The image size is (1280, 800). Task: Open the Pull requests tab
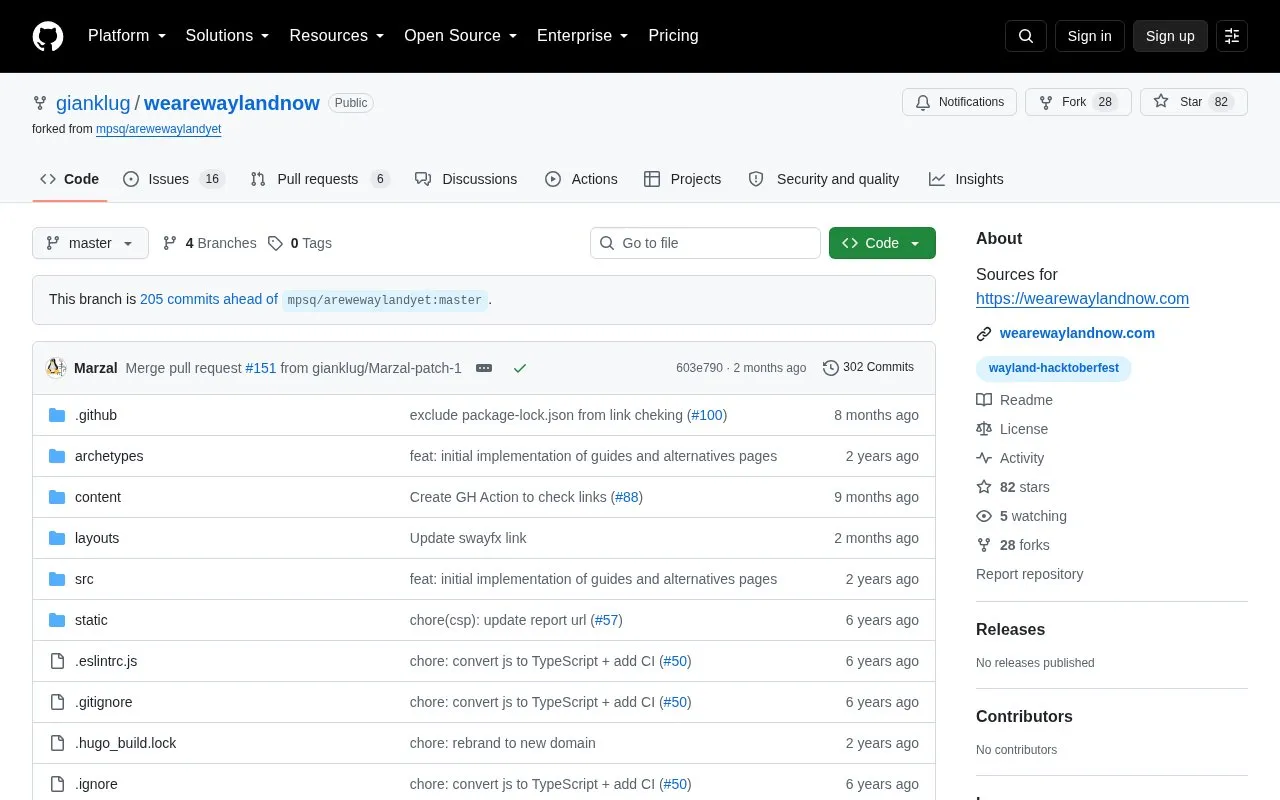(319, 179)
